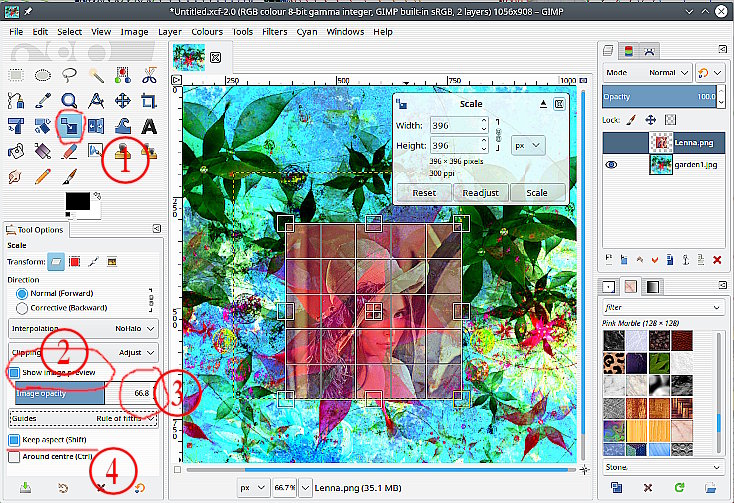Open the zoom percentage dropdown

(x=305, y=488)
